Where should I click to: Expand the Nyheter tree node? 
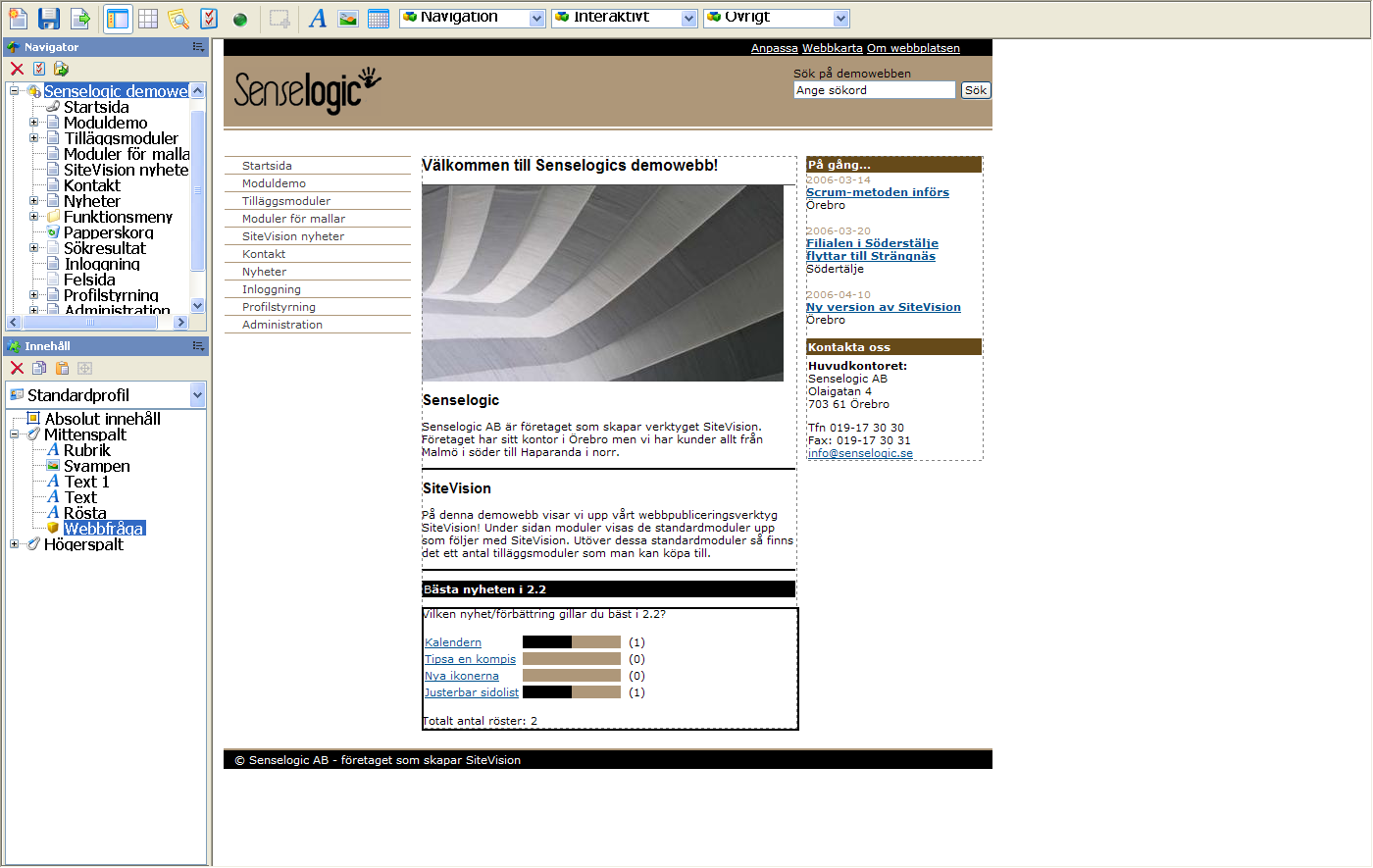[33, 201]
